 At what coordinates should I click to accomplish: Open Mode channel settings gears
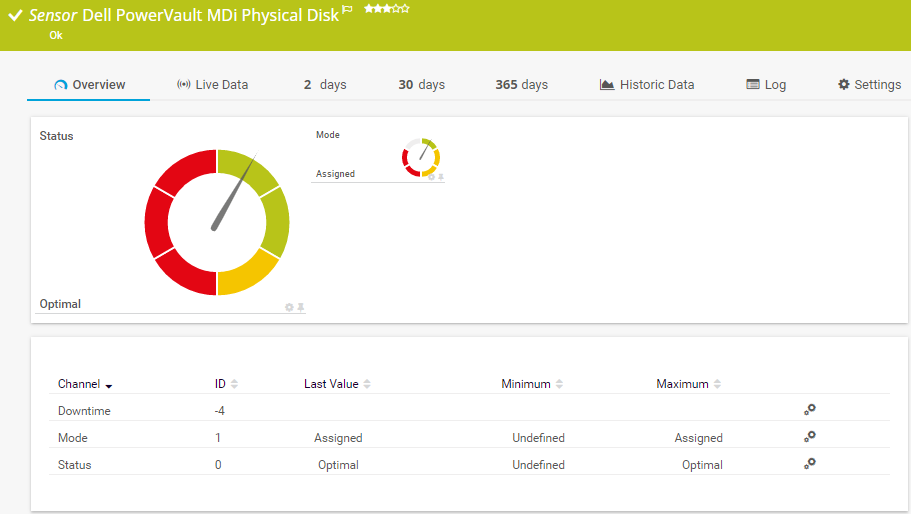point(809,437)
